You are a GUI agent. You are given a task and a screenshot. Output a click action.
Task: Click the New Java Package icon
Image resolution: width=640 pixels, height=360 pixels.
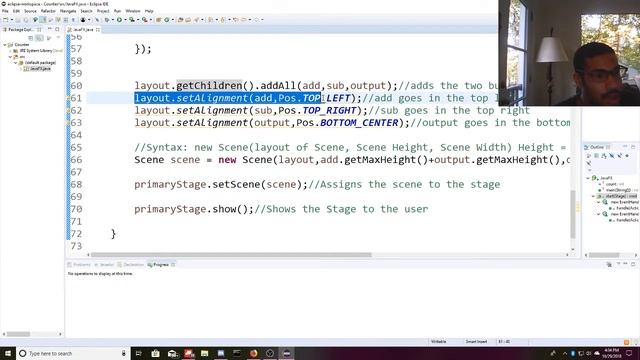pyautogui.click(x=158, y=20)
